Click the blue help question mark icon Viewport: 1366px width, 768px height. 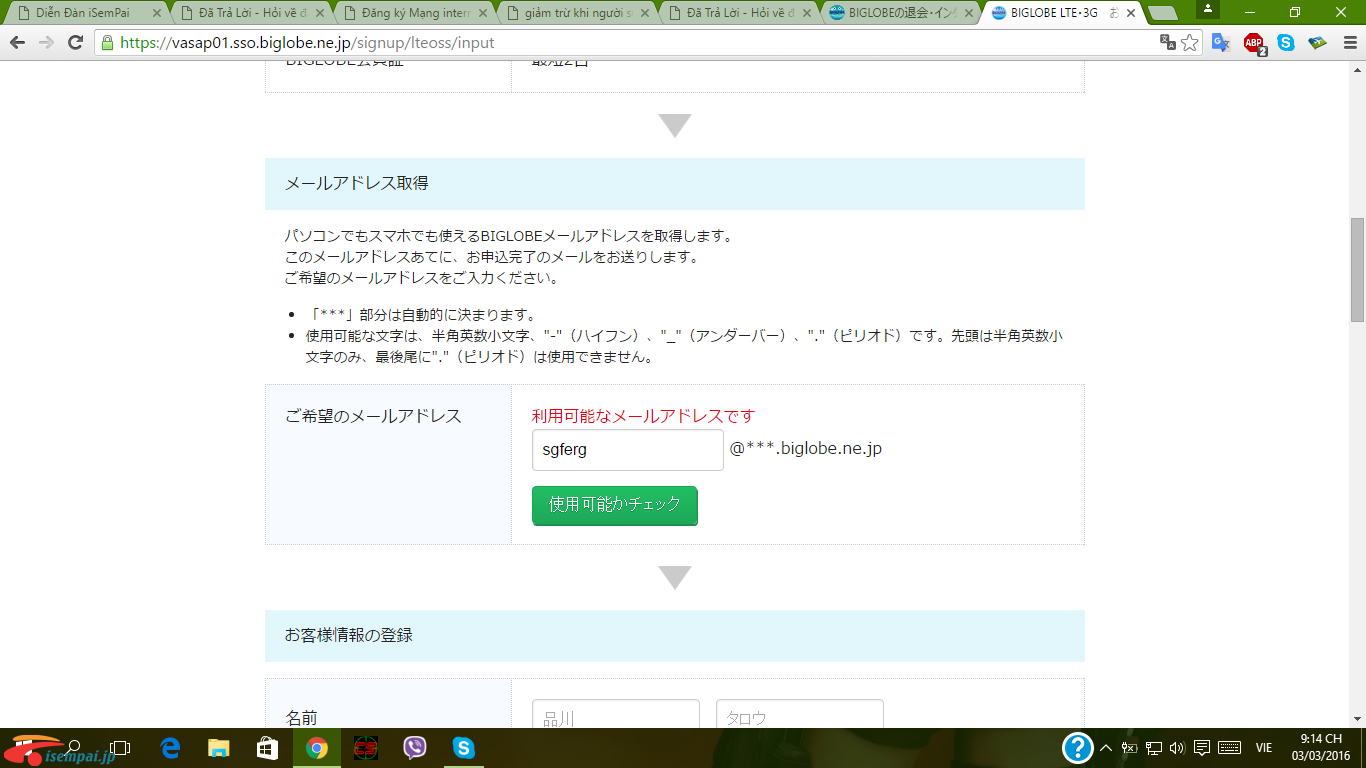pyautogui.click(x=1077, y=747)
